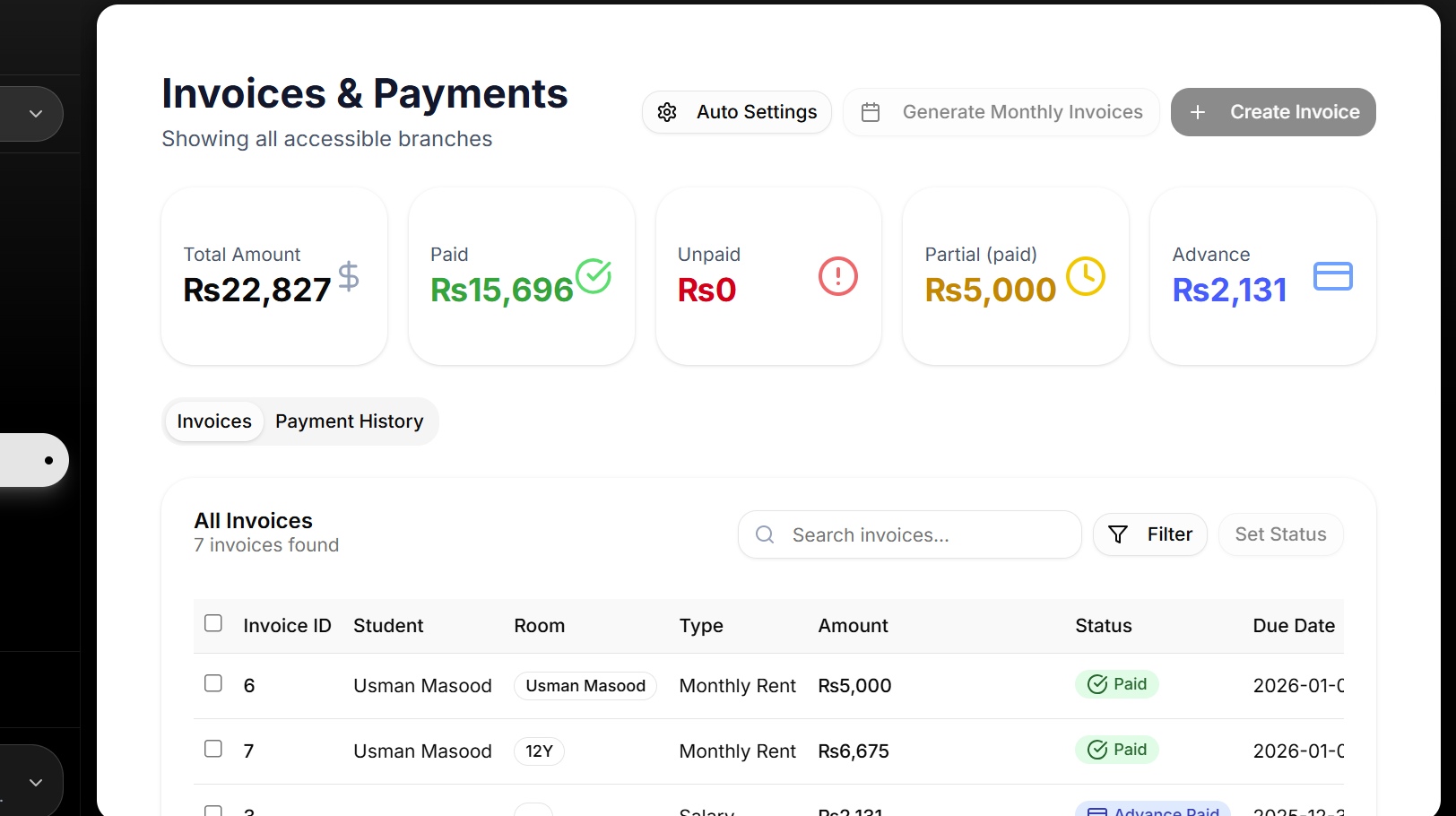
Task: Switch to the Payment History tab
Action: [x=349, y=421]
